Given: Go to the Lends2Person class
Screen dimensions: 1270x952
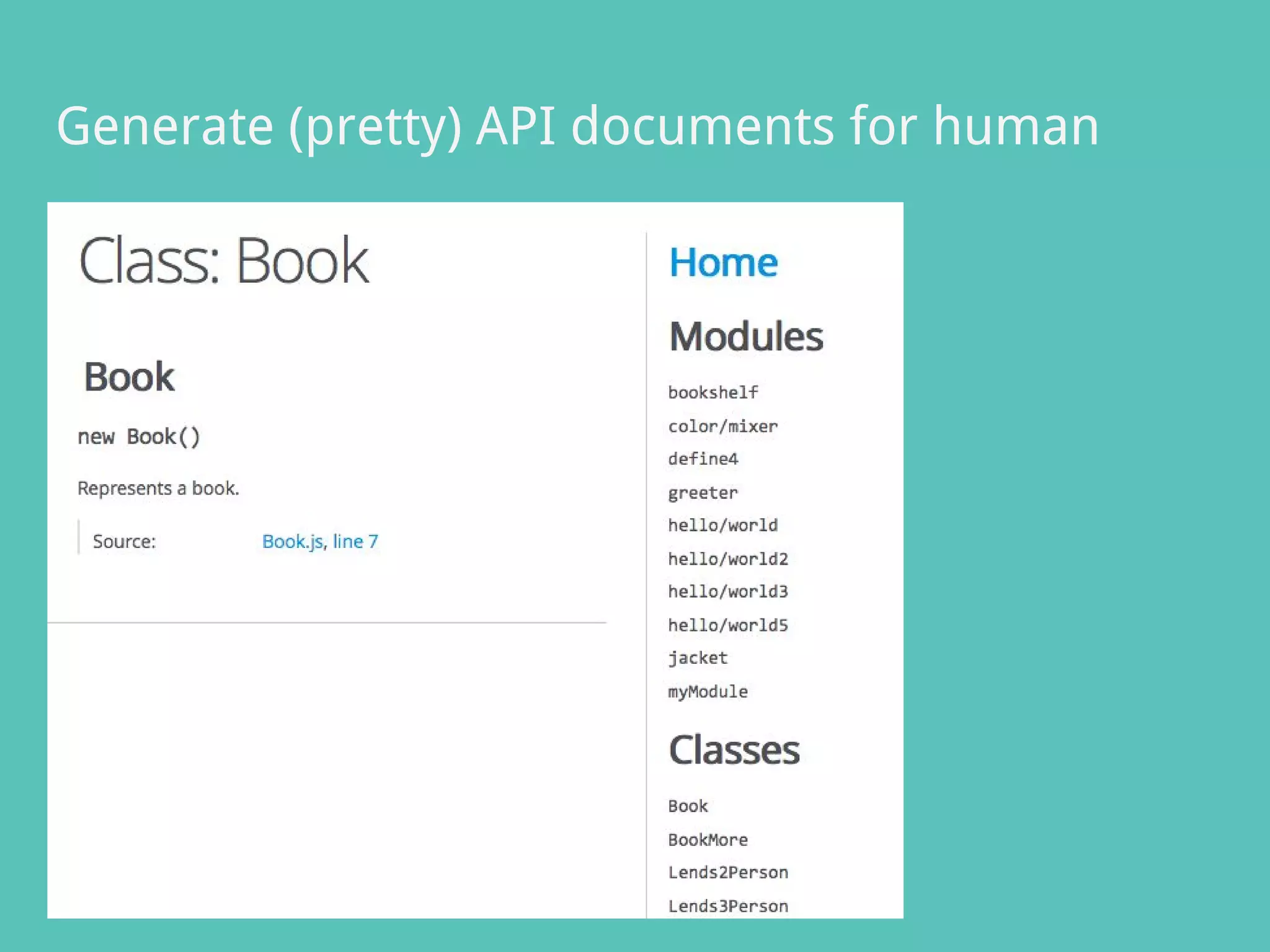Looking at the screenshot, I should tap(727, 872).
